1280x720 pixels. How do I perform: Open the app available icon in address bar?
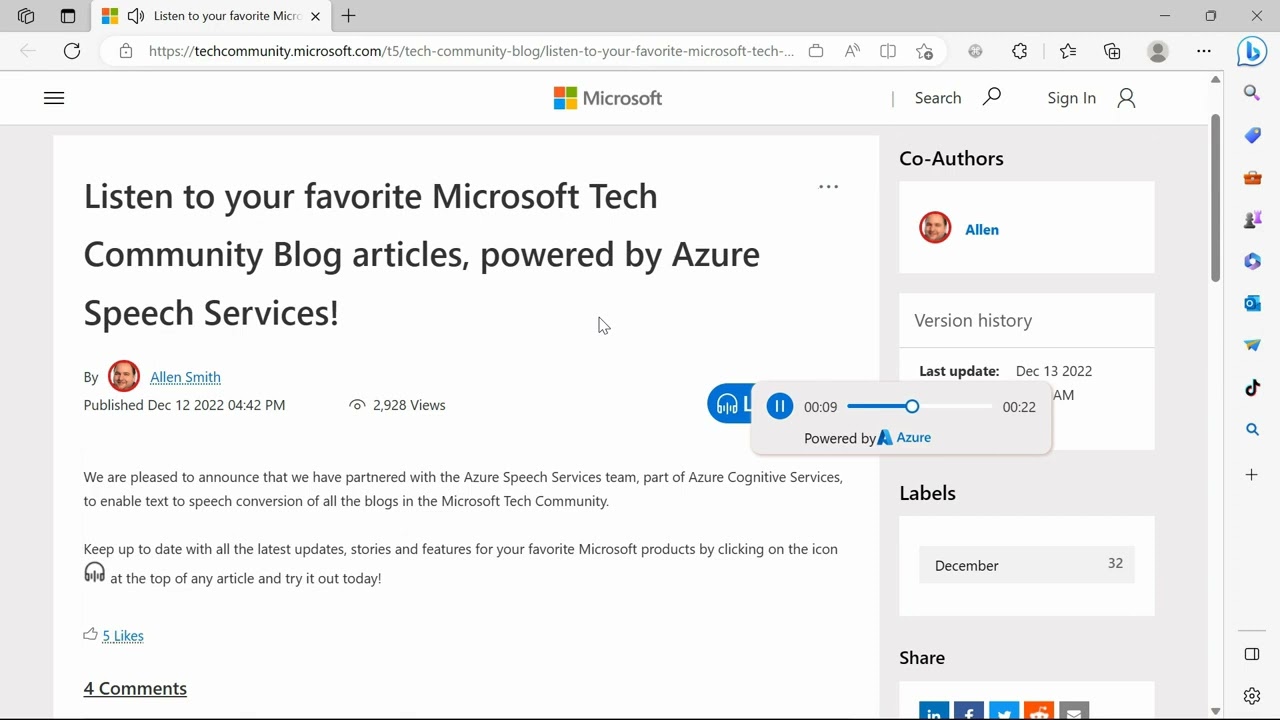816,51
